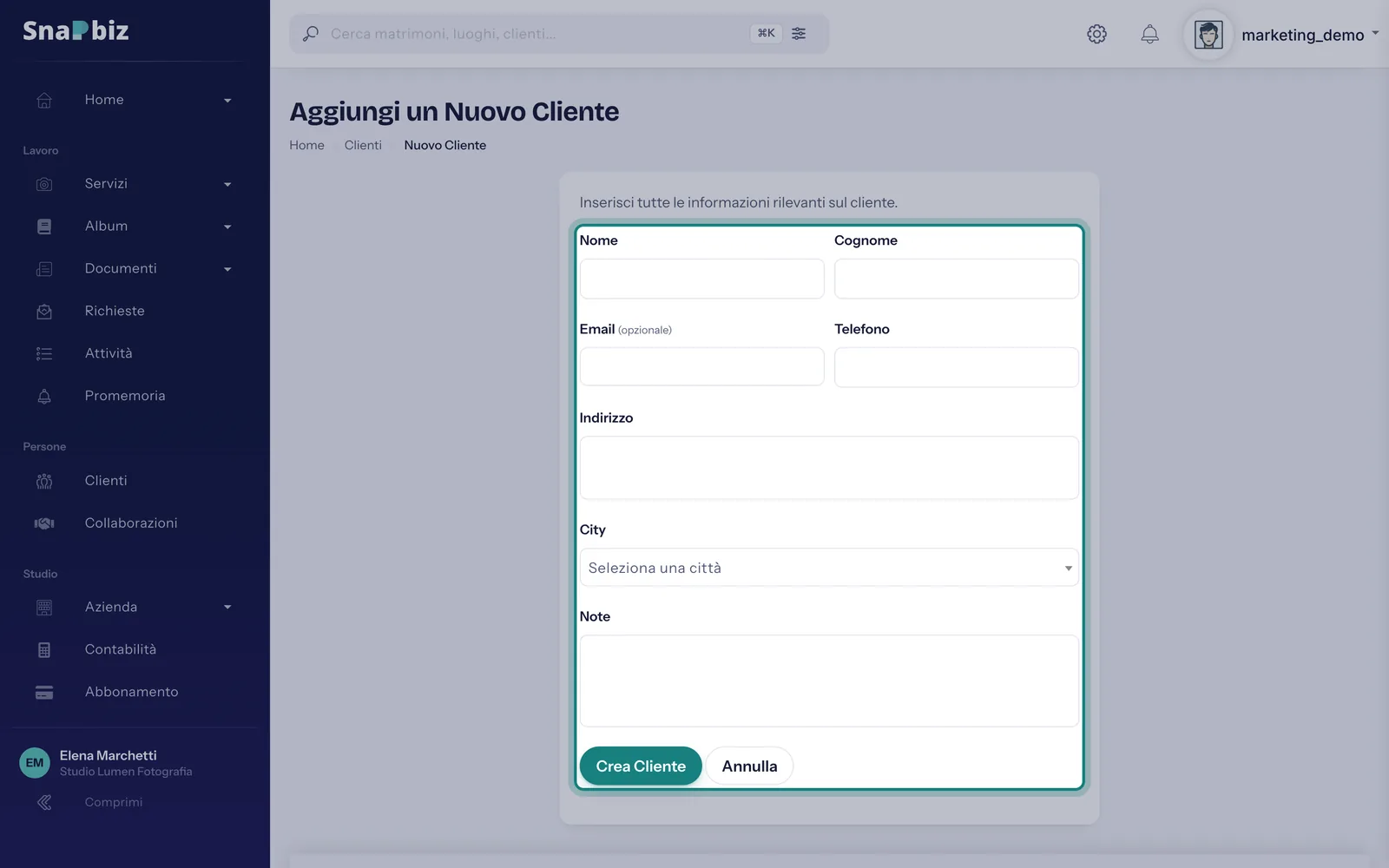Focus the Email input field
The height and width of the screenshot is (868, 1389).
tap(701, 367)
